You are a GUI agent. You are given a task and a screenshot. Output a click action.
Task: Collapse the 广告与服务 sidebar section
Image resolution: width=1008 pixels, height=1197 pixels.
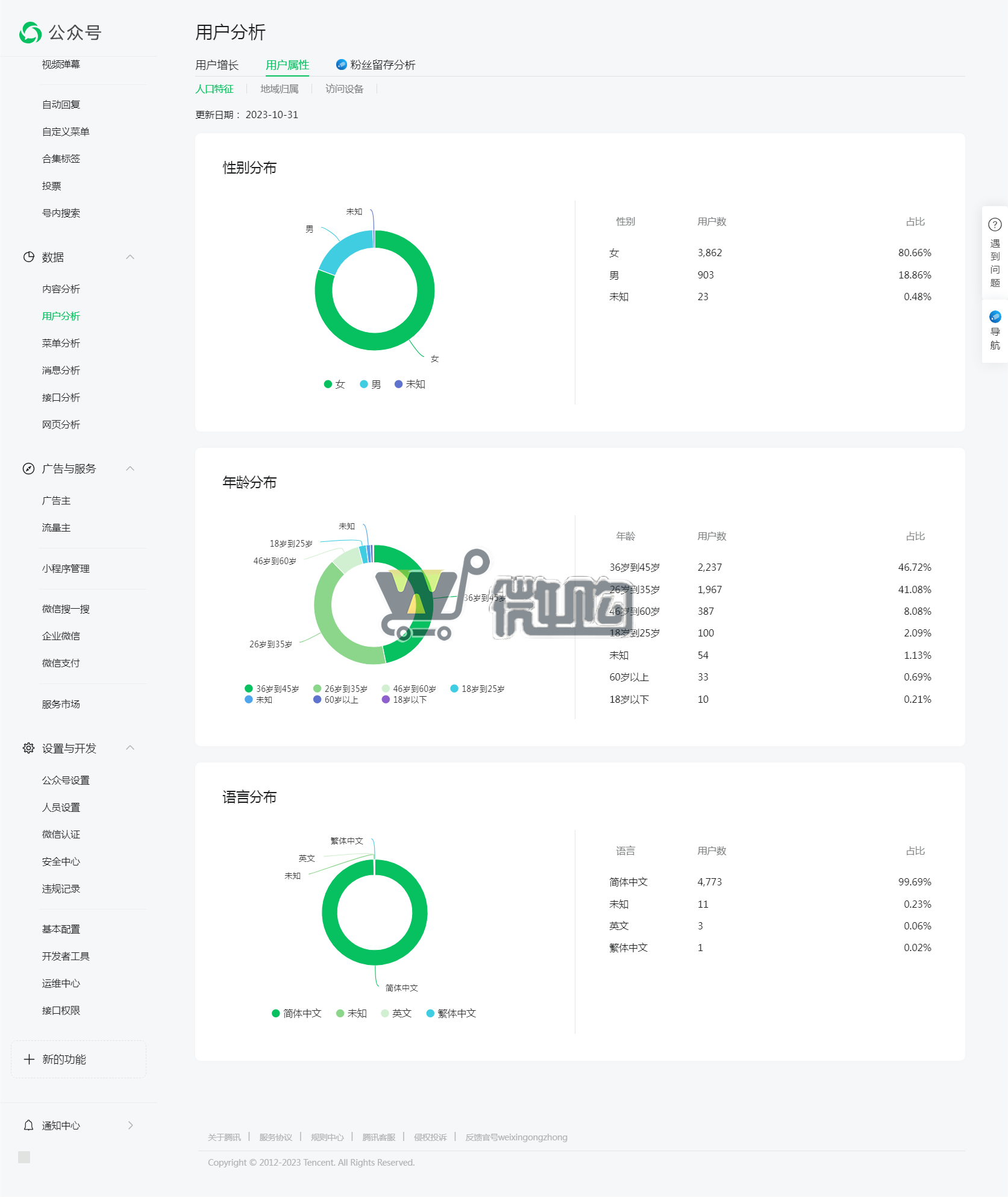(x=130, y=469)
